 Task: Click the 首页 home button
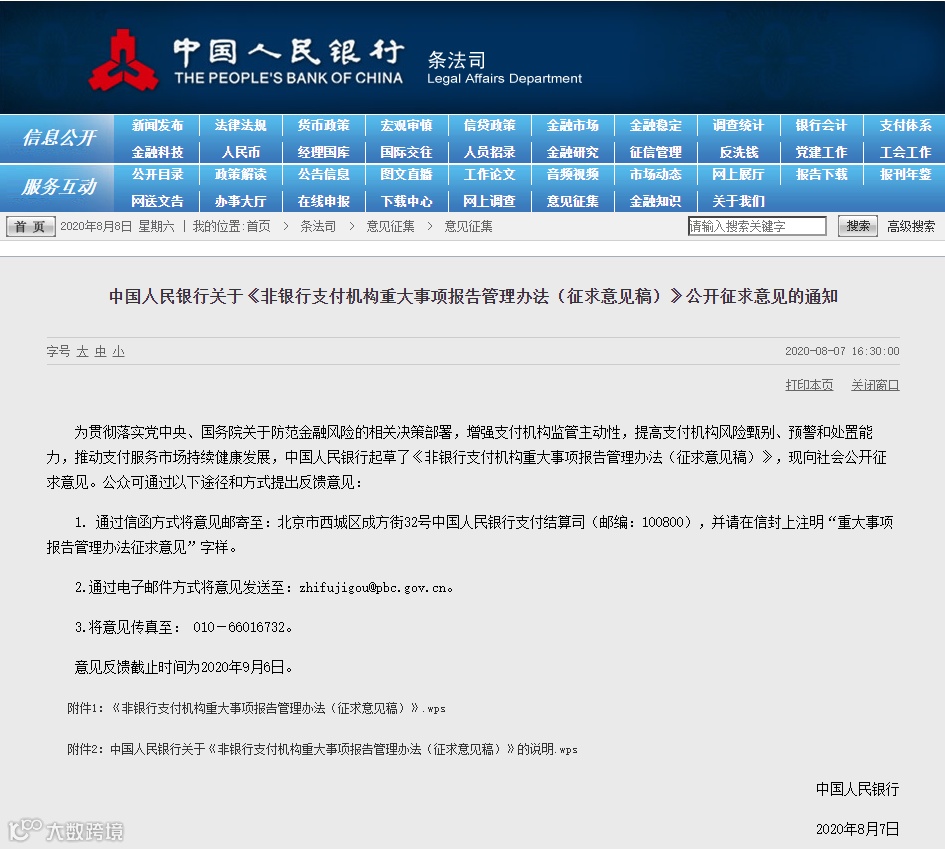(x=30, y=227)
